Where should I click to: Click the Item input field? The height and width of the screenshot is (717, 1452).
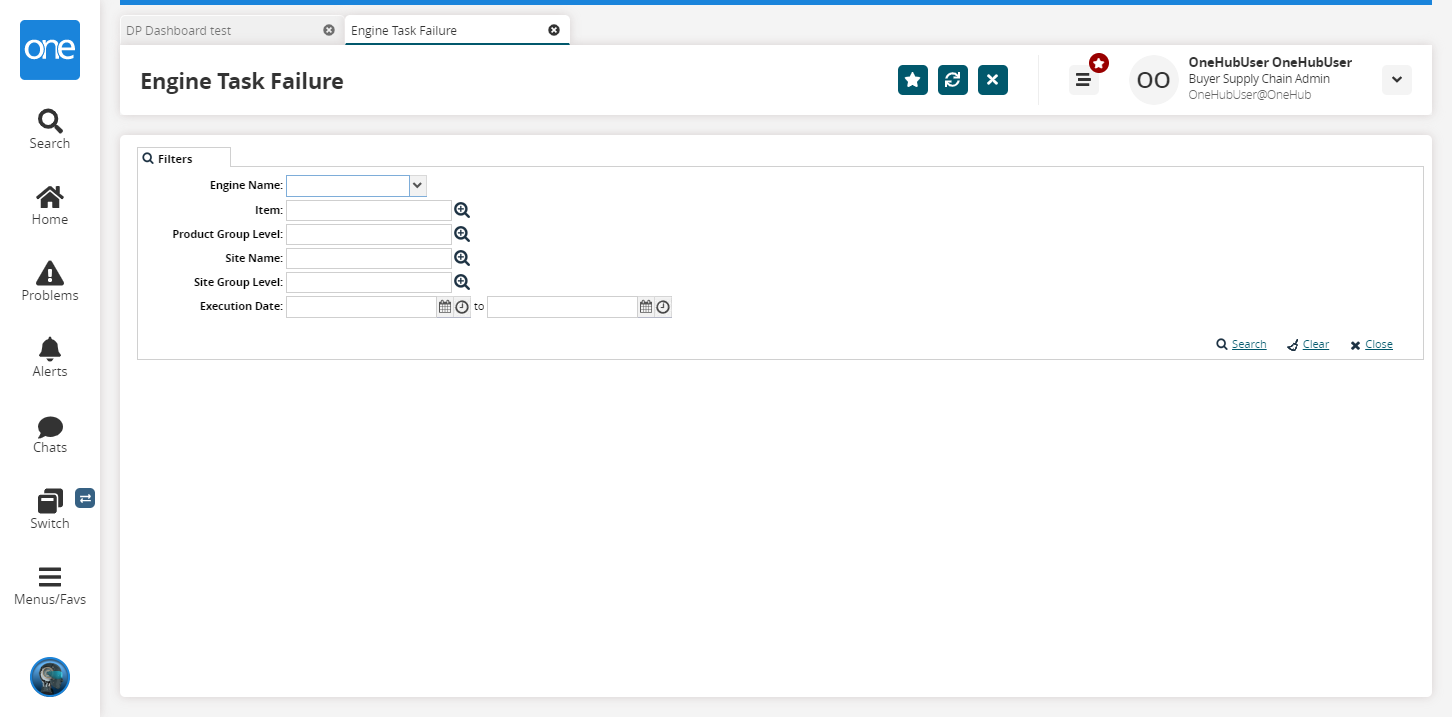click(x=369, y=210)
